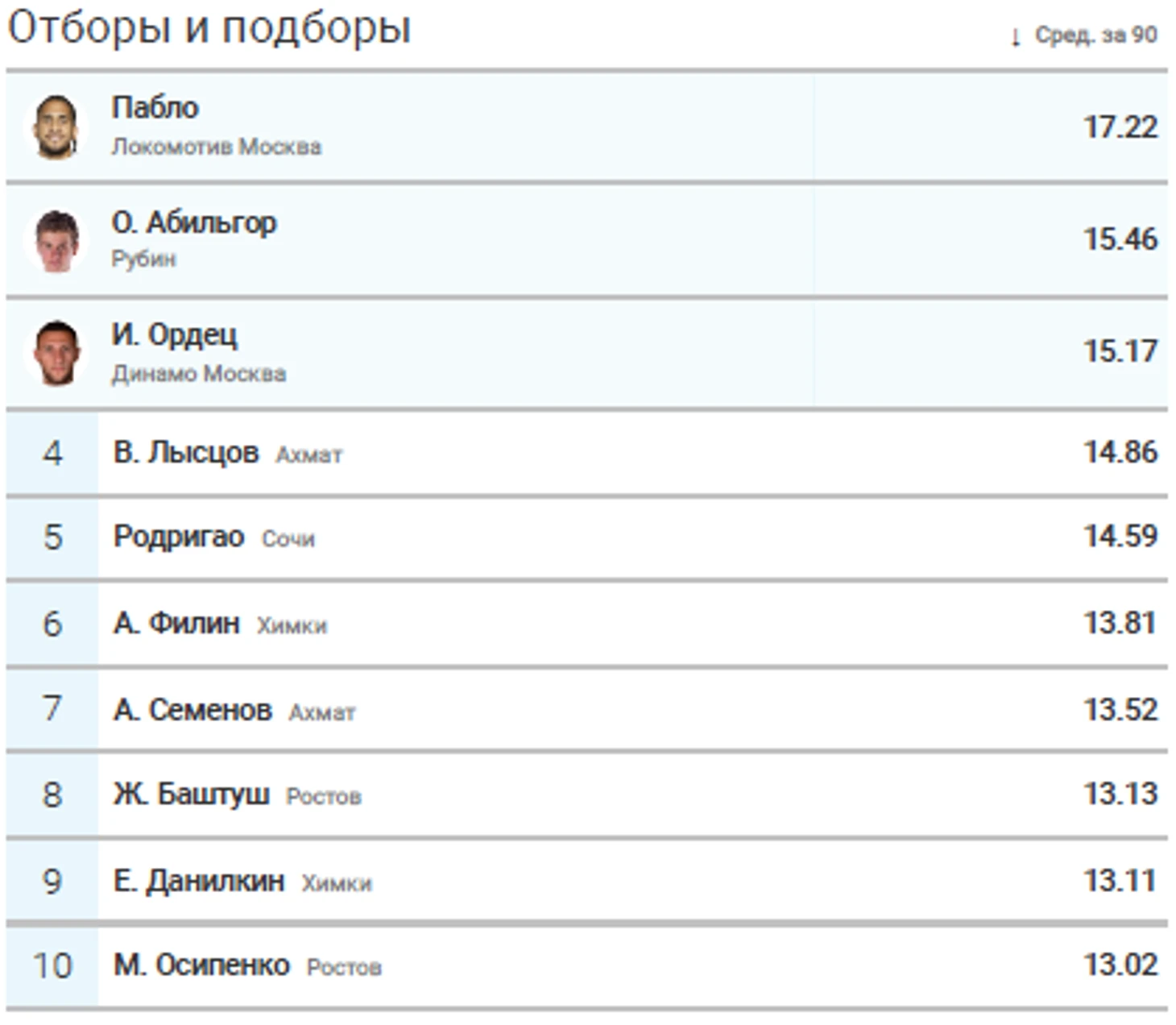Image resolution: width=1176 pixels, height=1025 pixels.
Task: Click the Отборы и подборы heading
Action: (x=209, y=27)
